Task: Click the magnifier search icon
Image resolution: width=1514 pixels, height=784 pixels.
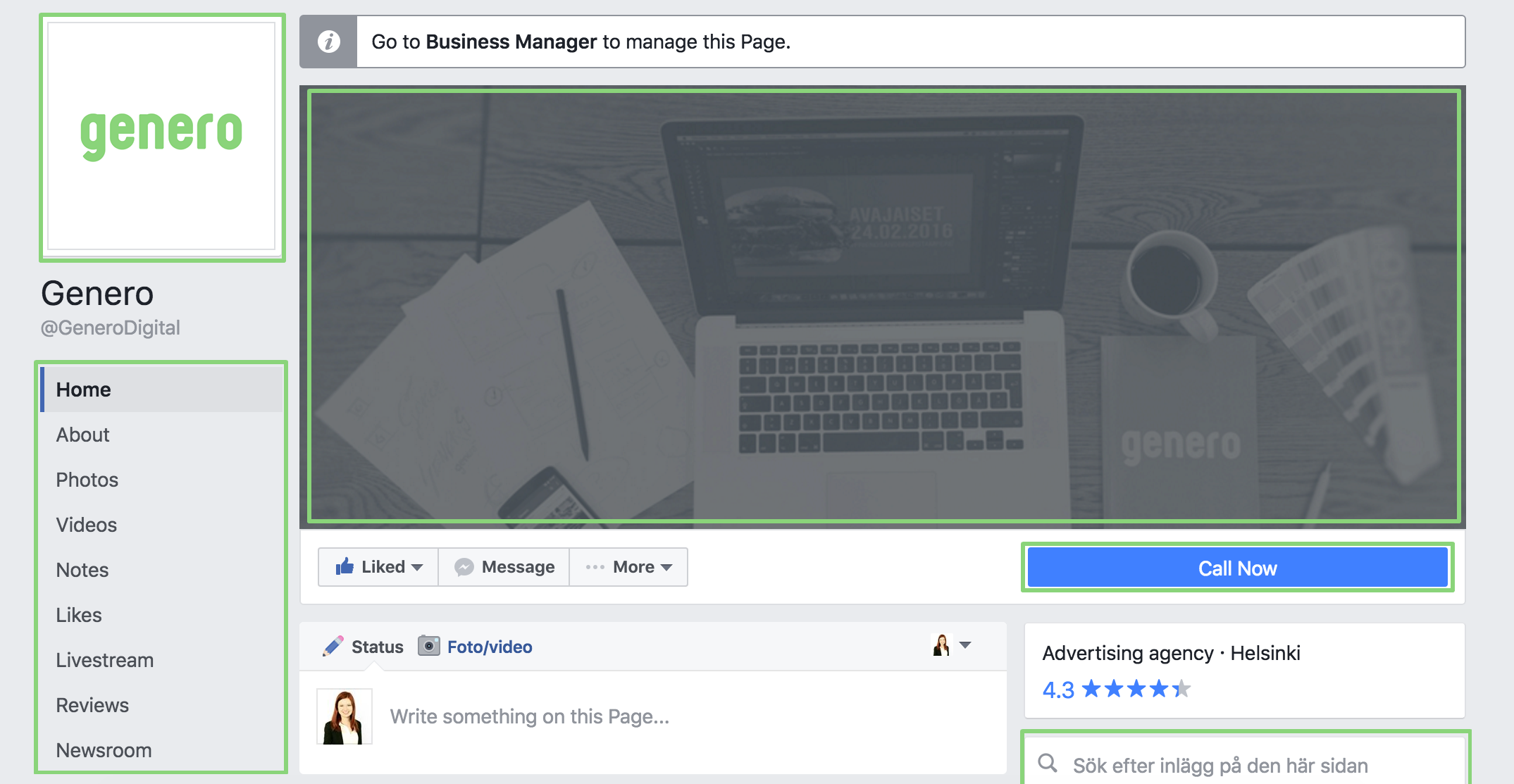Action: coord(1048,764)
